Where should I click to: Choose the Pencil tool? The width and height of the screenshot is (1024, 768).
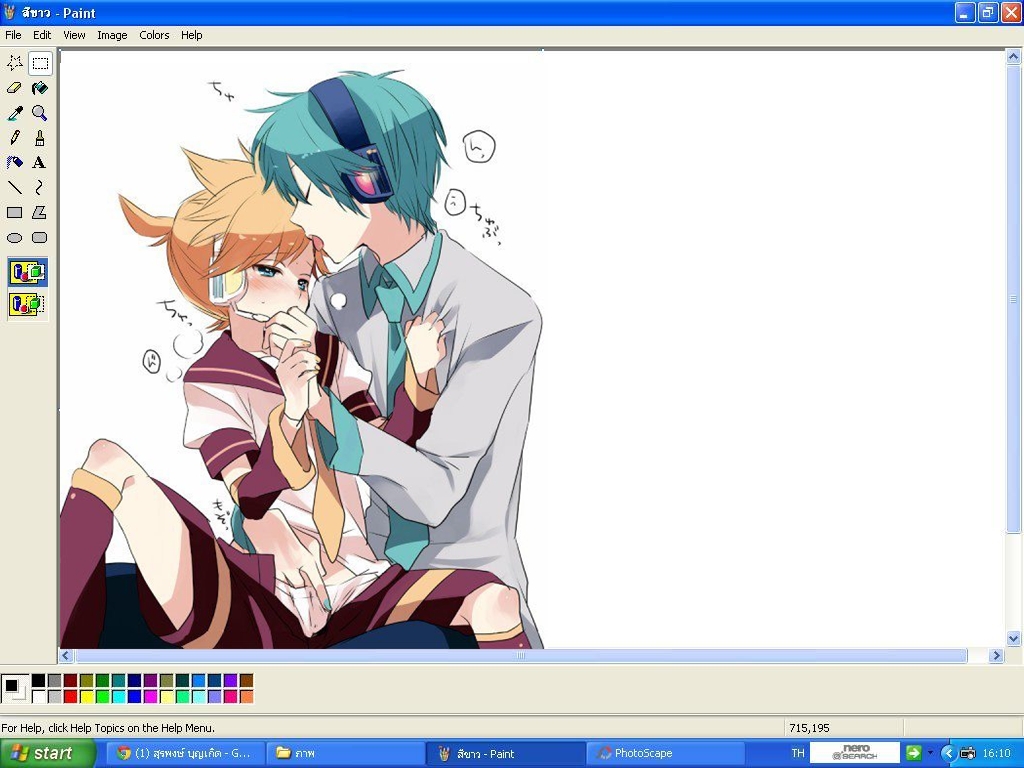click(14, 138)
